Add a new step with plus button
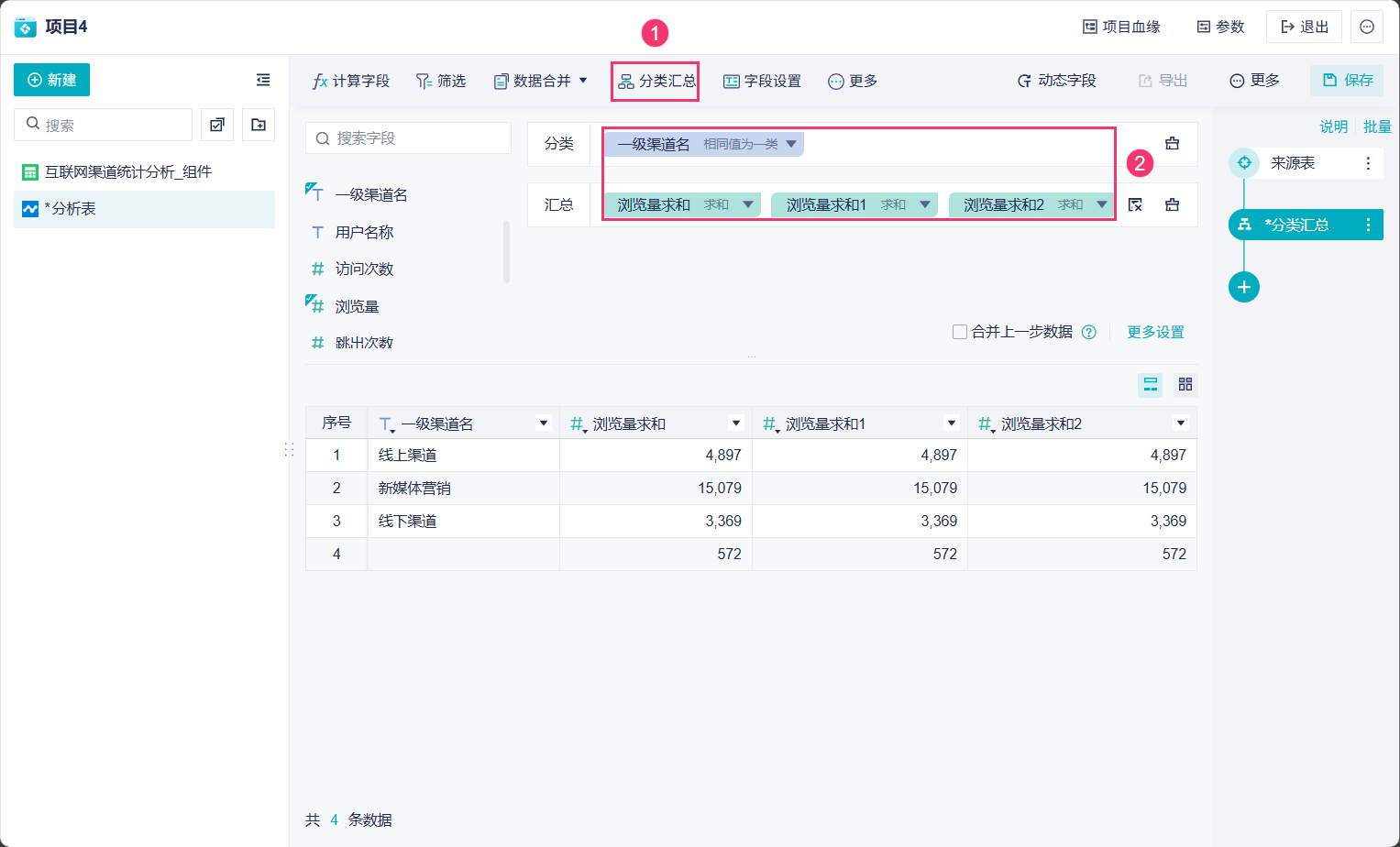Screen dimensions: 1400x847 pyautogui.click(x=1243, y=287)
